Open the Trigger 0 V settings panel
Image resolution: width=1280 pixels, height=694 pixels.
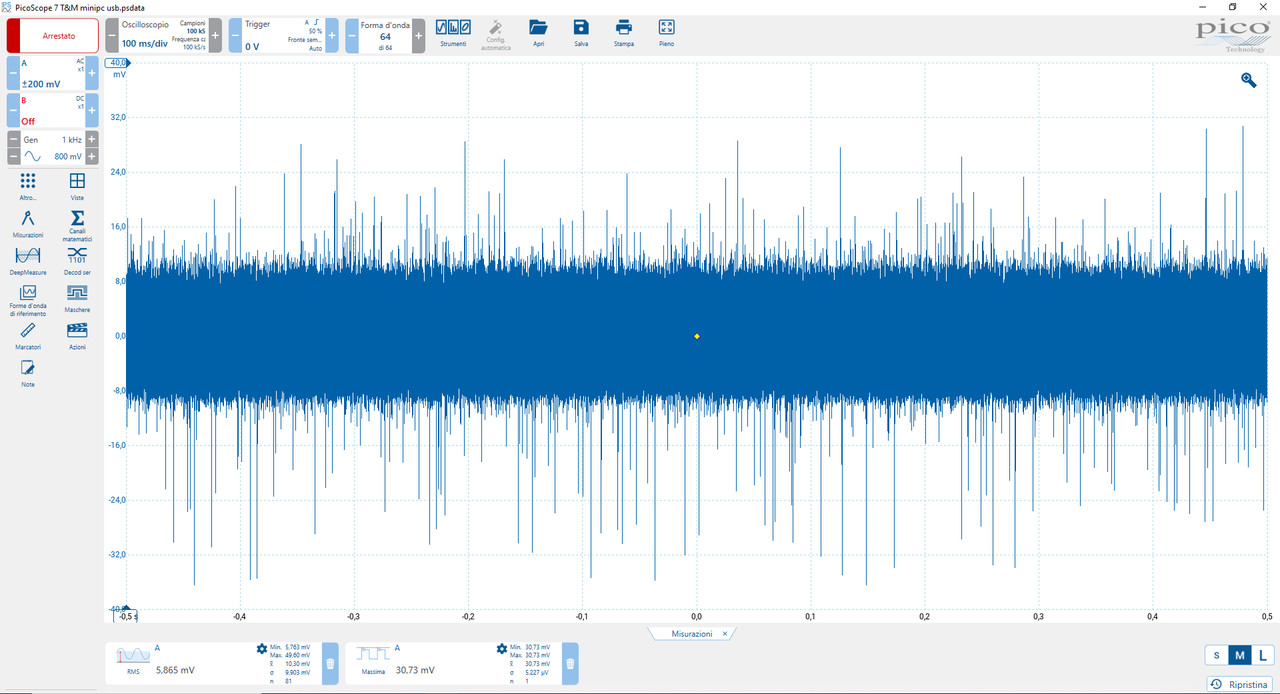283,35
